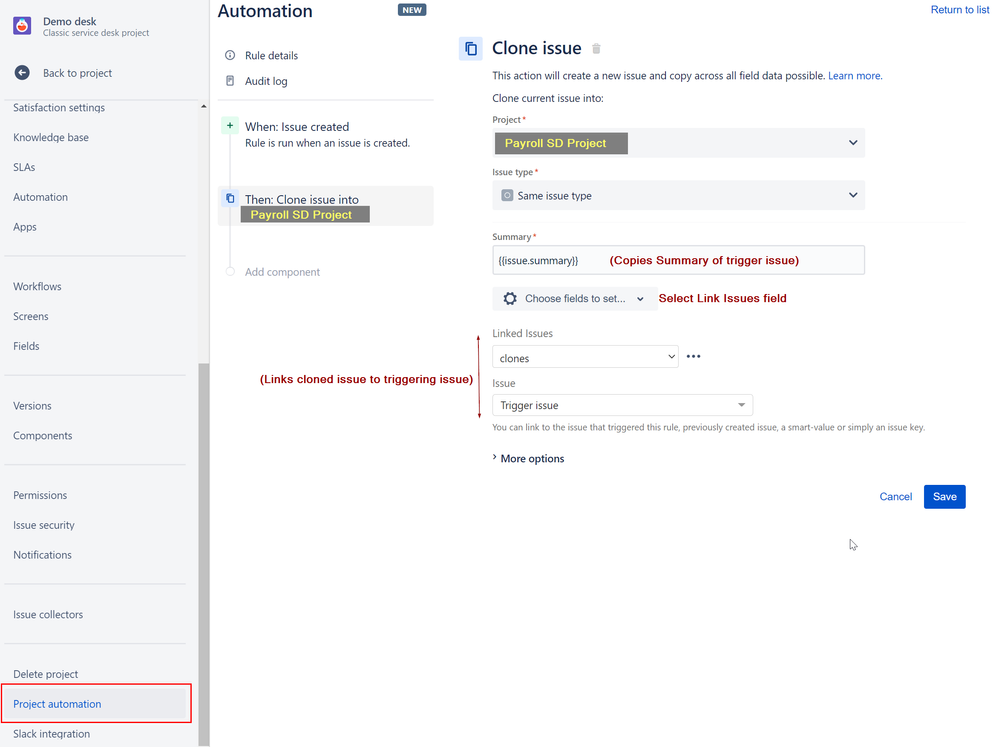
Task: Open the Project dropdown showing Payroll SD Project
Action: point(679,143)
